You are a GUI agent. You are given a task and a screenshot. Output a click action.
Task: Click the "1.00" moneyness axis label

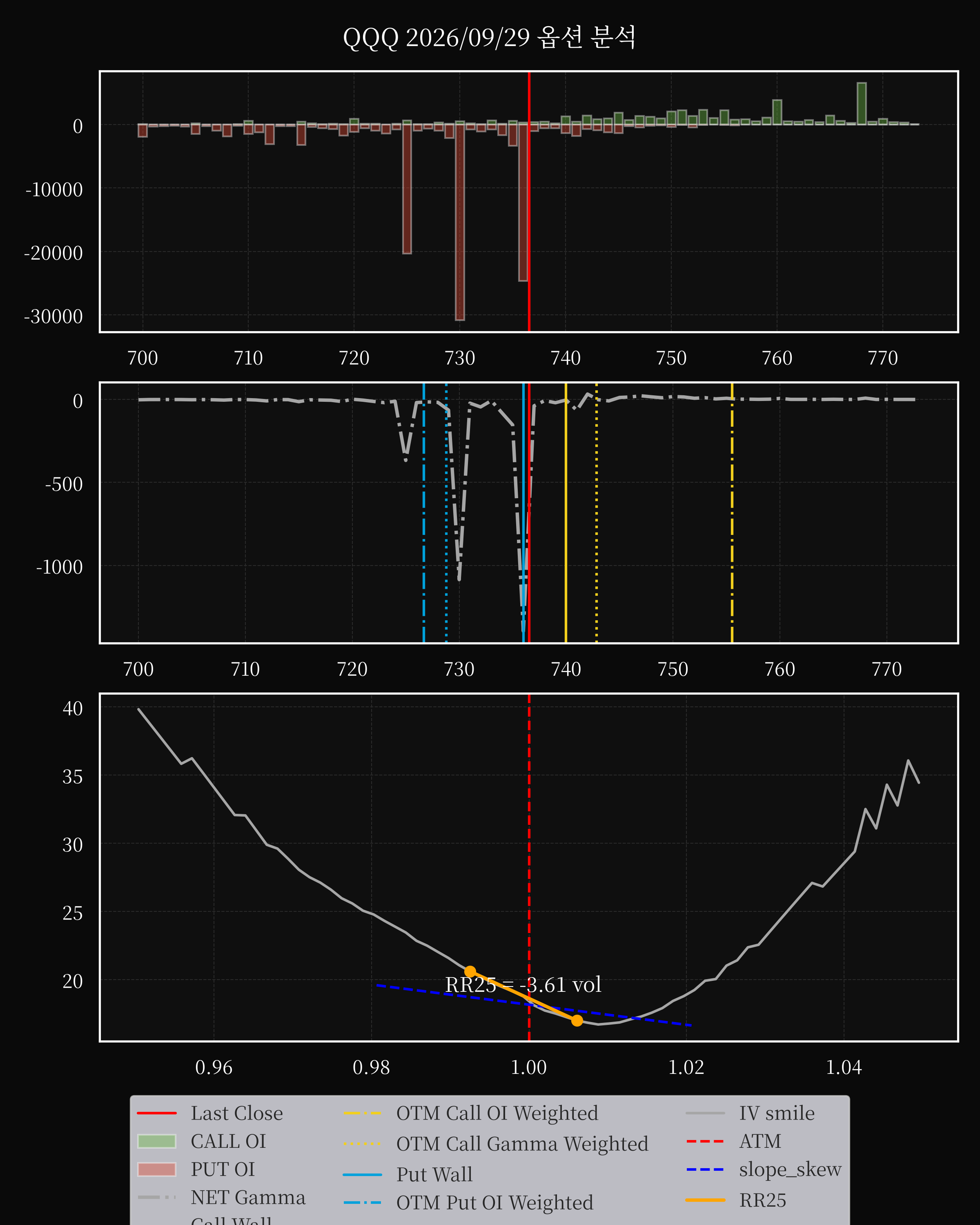click(x=528, y=1067)
